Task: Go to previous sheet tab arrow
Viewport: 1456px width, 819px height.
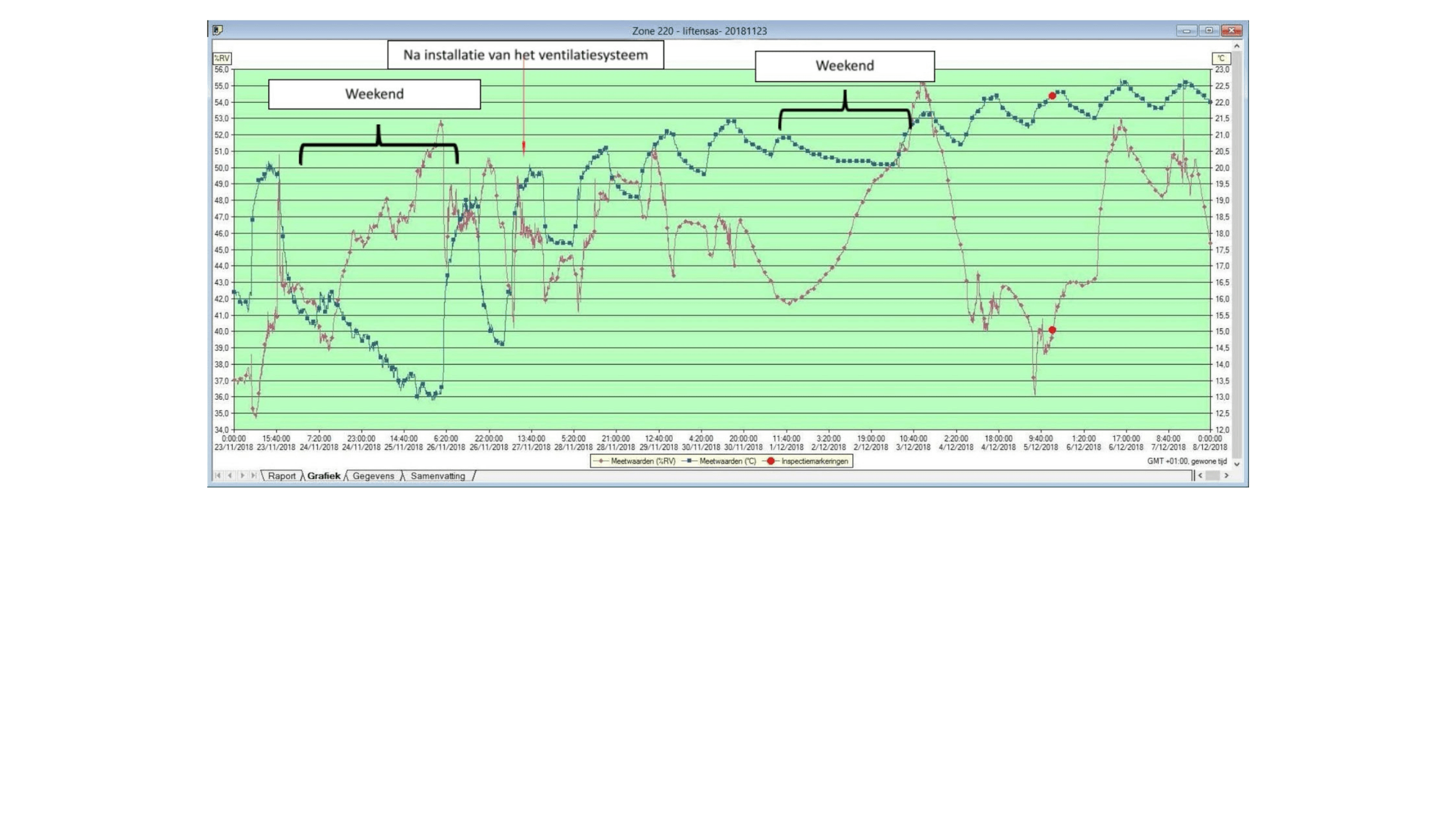Action: 230,475
